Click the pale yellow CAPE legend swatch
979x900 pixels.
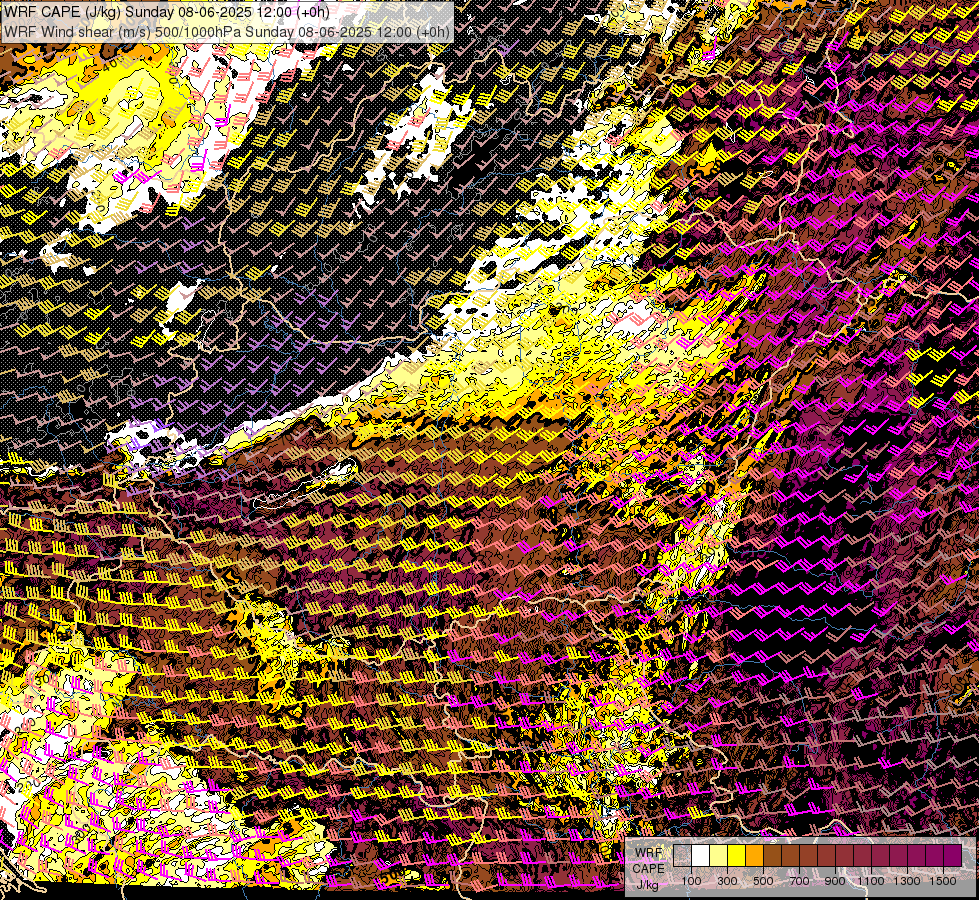(719, 856)
